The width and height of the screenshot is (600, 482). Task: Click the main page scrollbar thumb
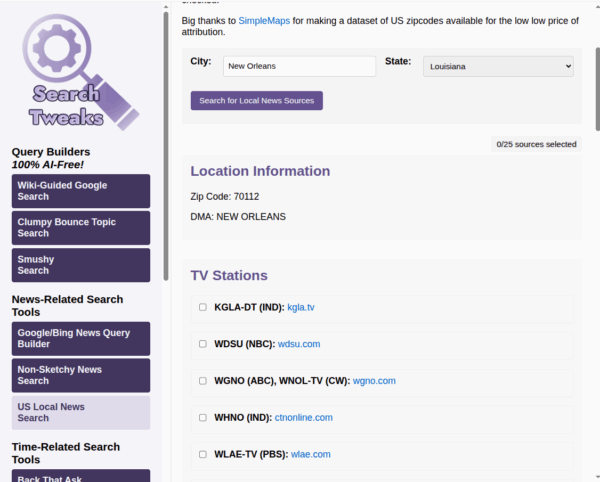point(598,89)
